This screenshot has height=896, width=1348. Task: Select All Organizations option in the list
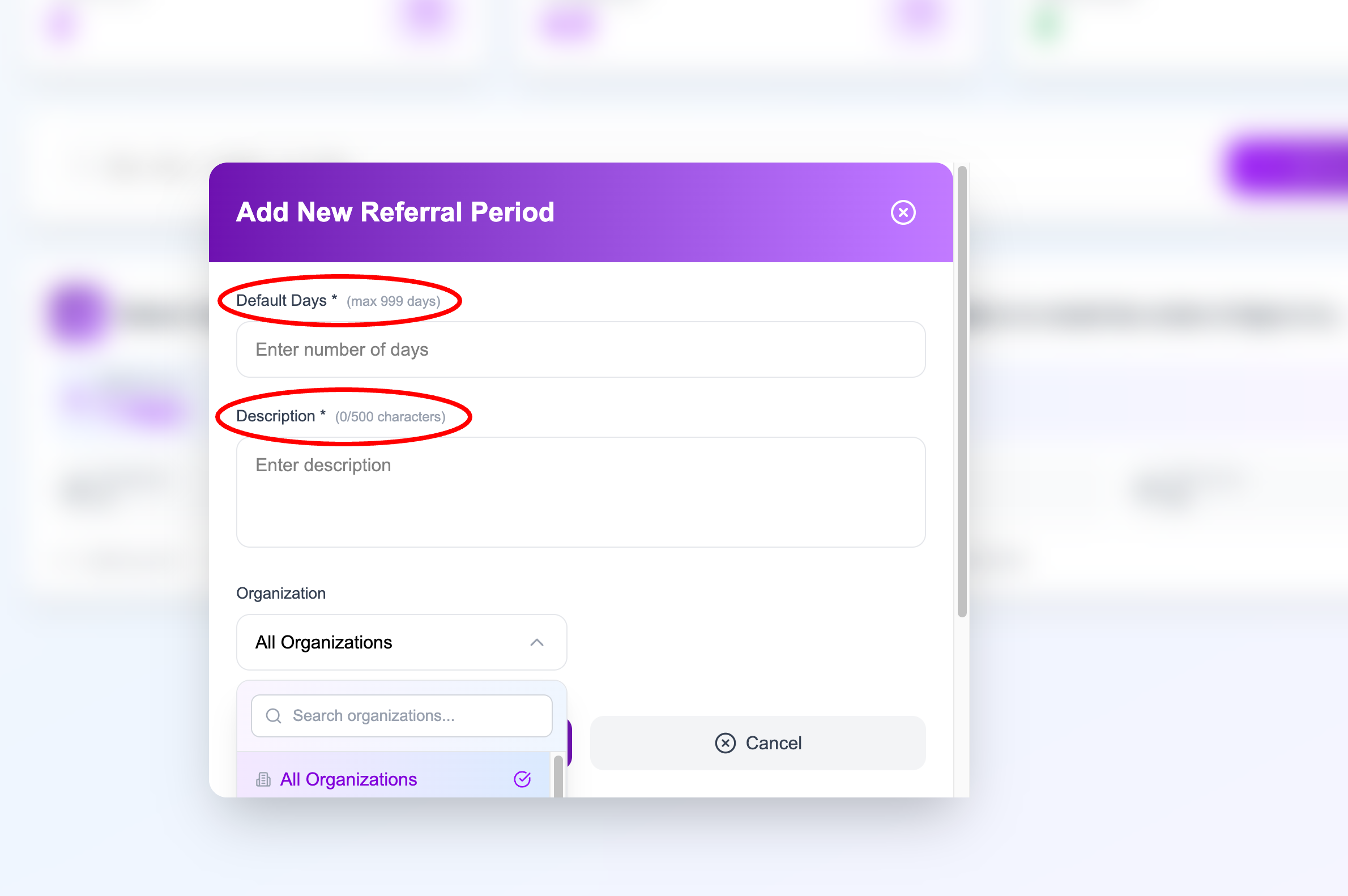(x=348, y=779)
